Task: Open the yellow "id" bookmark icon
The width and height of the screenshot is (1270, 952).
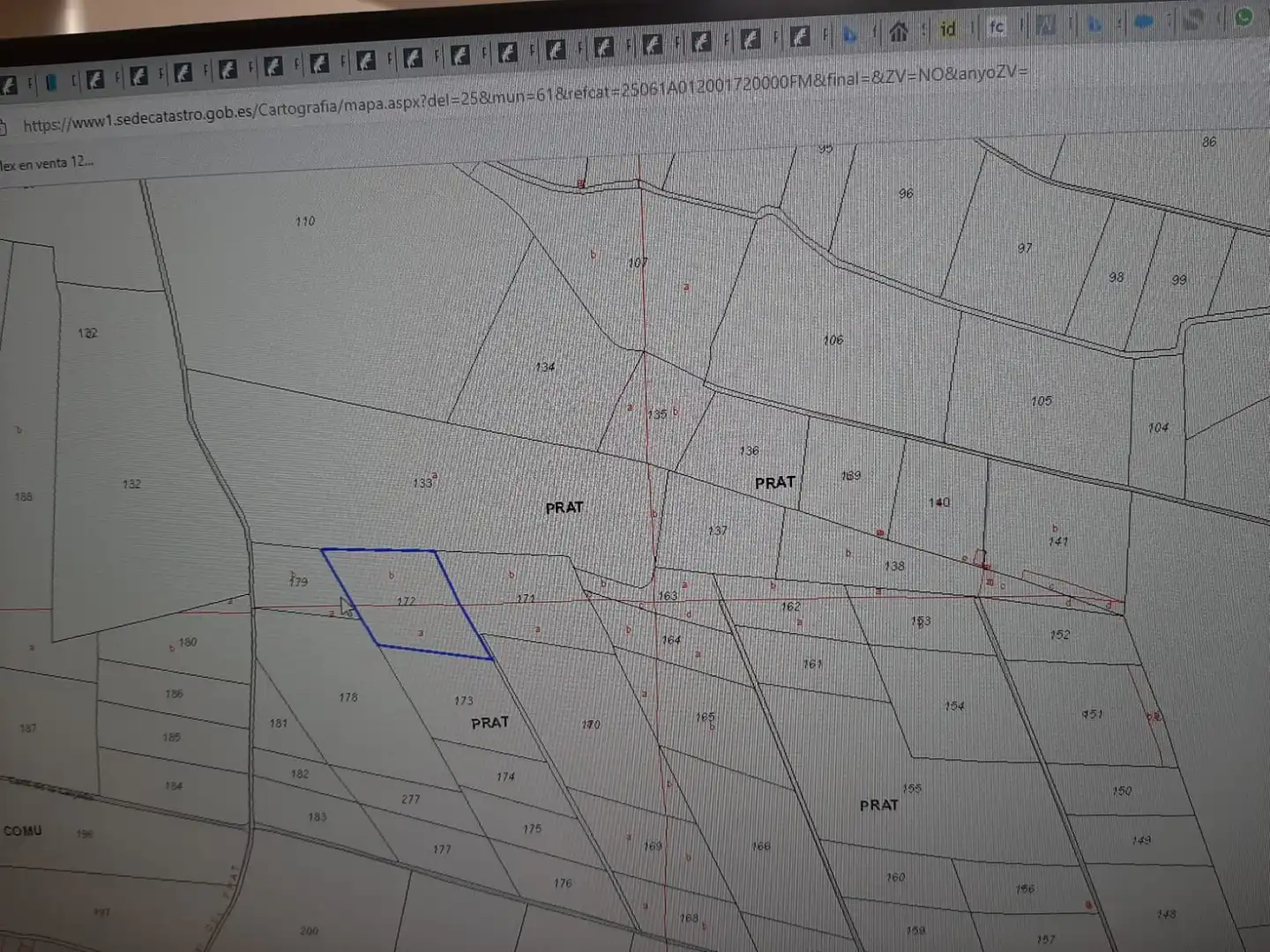Action: tap(948, 29)
